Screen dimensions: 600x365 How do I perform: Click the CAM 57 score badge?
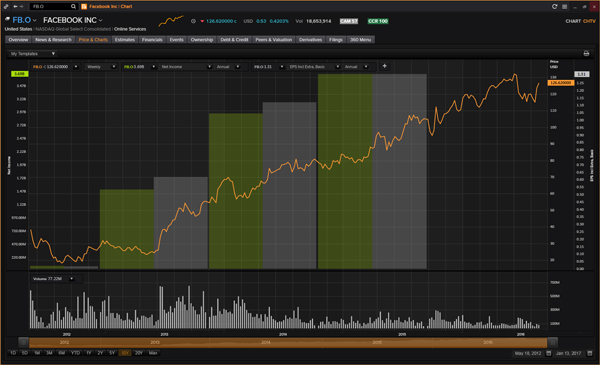[349, 21]
